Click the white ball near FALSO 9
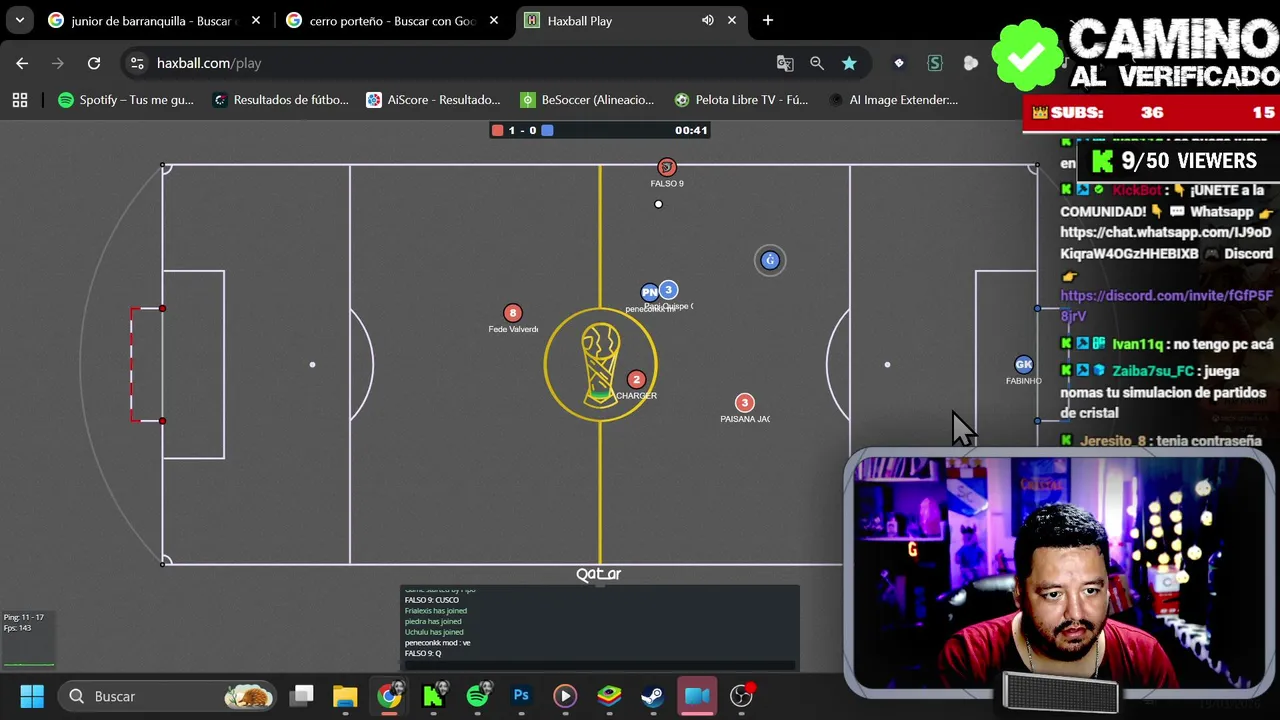The height and width of the screenshot is (720, 1280). 658,204
